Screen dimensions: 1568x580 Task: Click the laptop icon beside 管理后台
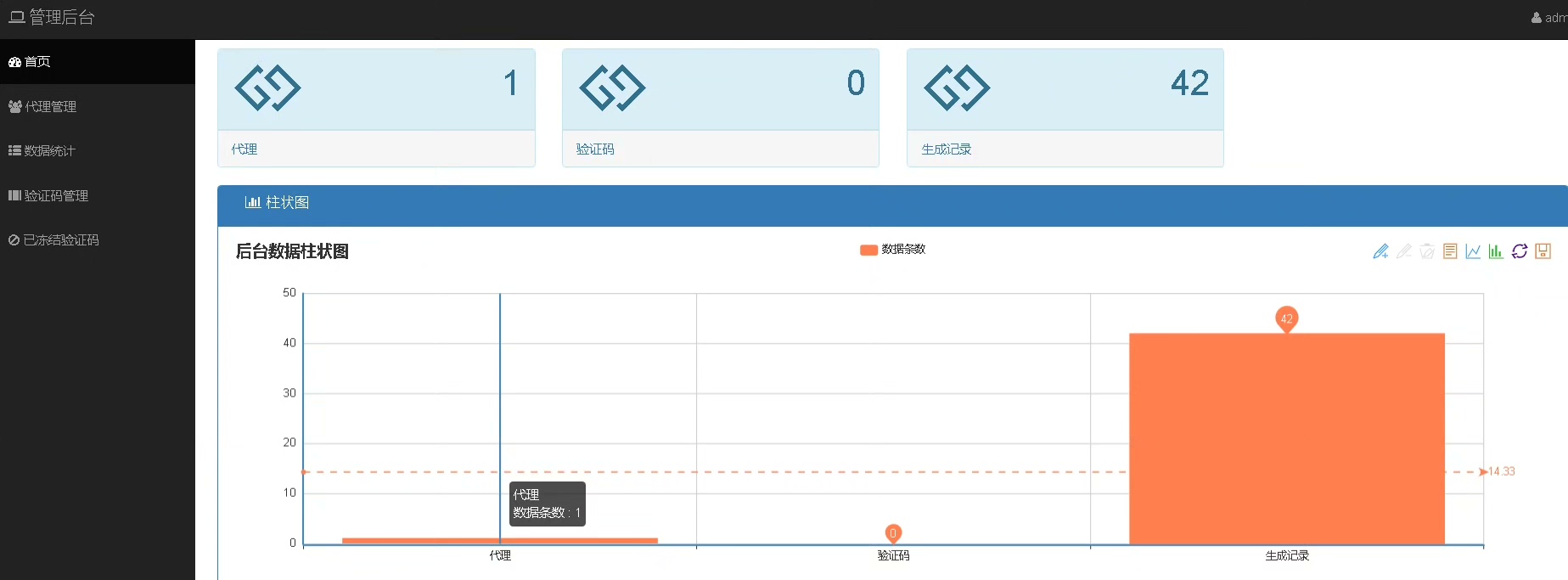[x=17, y=17]
